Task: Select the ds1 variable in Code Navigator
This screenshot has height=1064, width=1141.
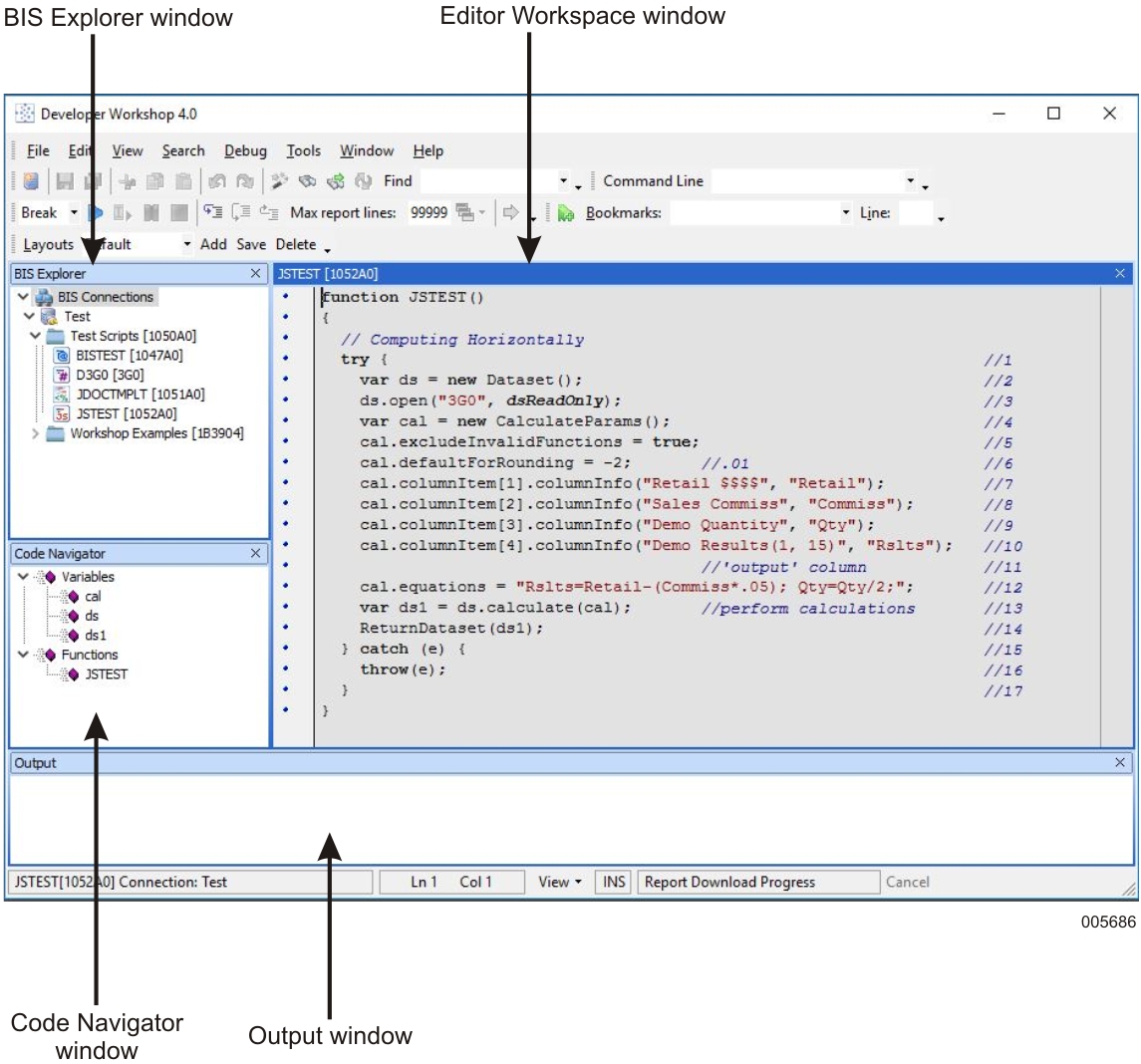Action: tap(96, 636)
